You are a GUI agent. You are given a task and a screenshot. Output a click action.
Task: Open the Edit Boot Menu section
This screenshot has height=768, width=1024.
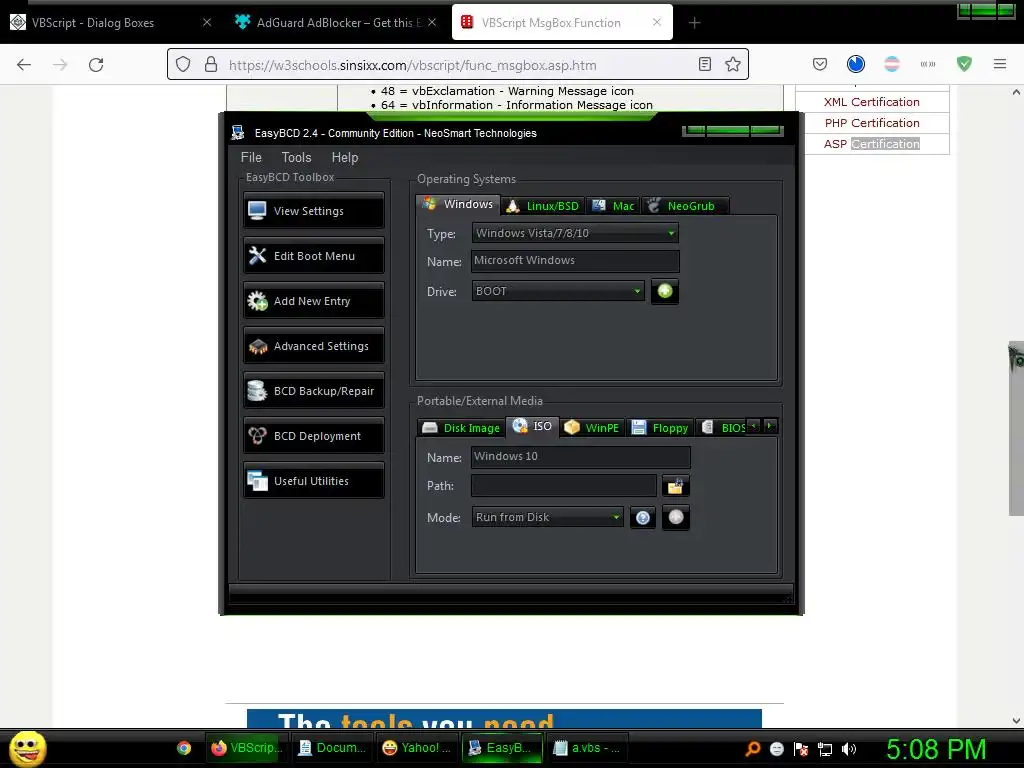point(313,256)
